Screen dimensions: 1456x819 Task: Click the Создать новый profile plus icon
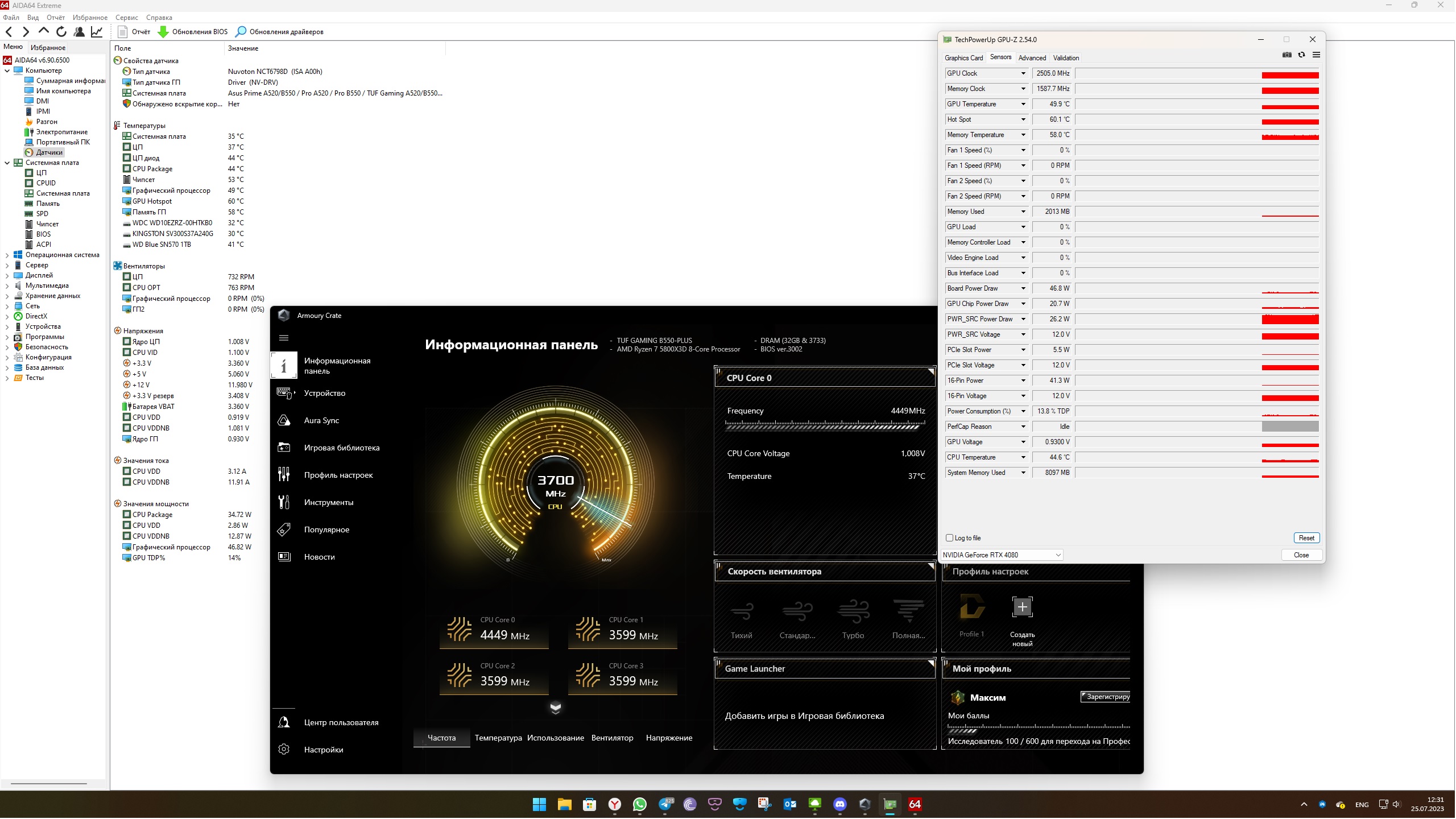[x=1022, y=607]
